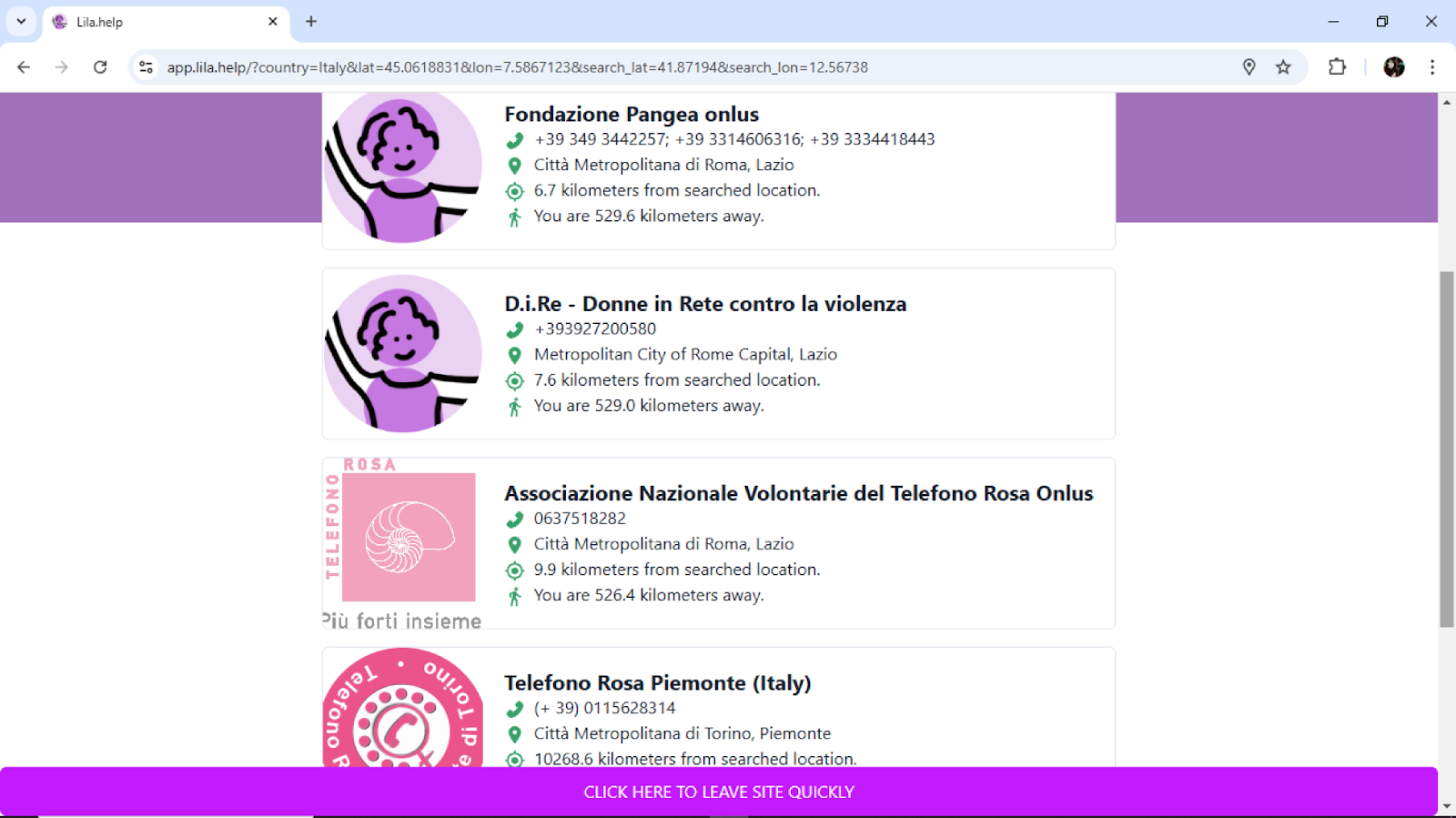Click the leave site quickly banner
This screenshot has width=1456, height=818.
pos(719,792)
